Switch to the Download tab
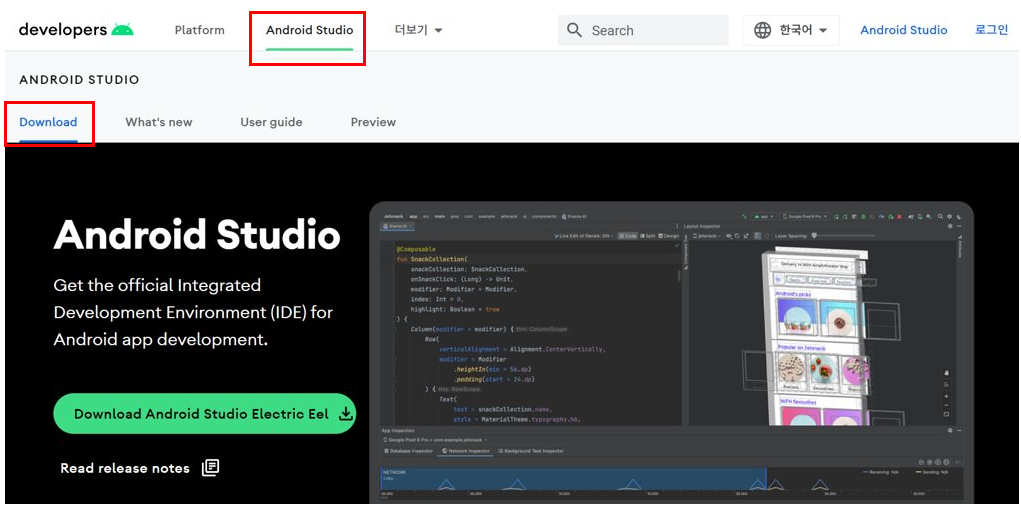1021x505 pixels. pyautogui.click(x=48, y=122)
